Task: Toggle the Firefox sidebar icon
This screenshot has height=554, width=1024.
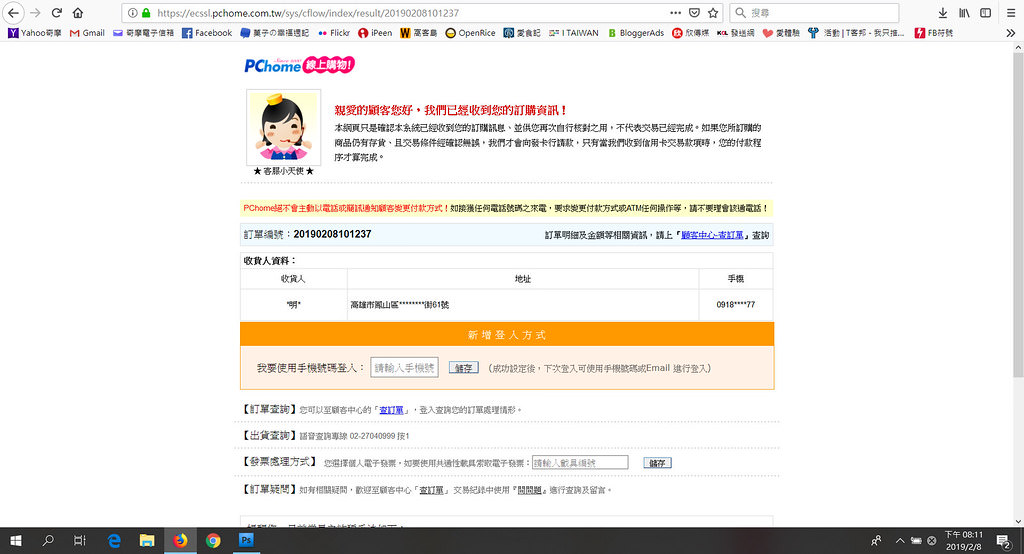Action: coord(985,12)
